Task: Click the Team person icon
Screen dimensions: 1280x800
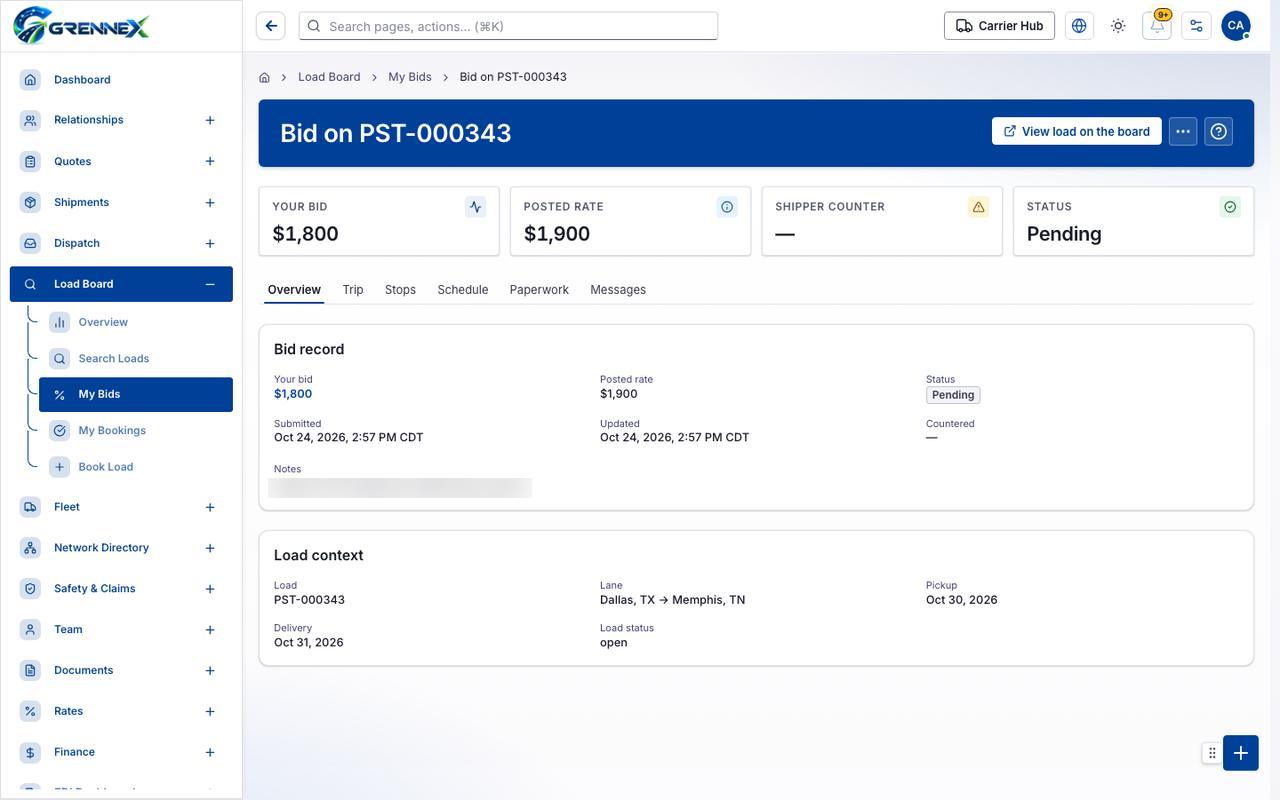Action: pos(30,630)
